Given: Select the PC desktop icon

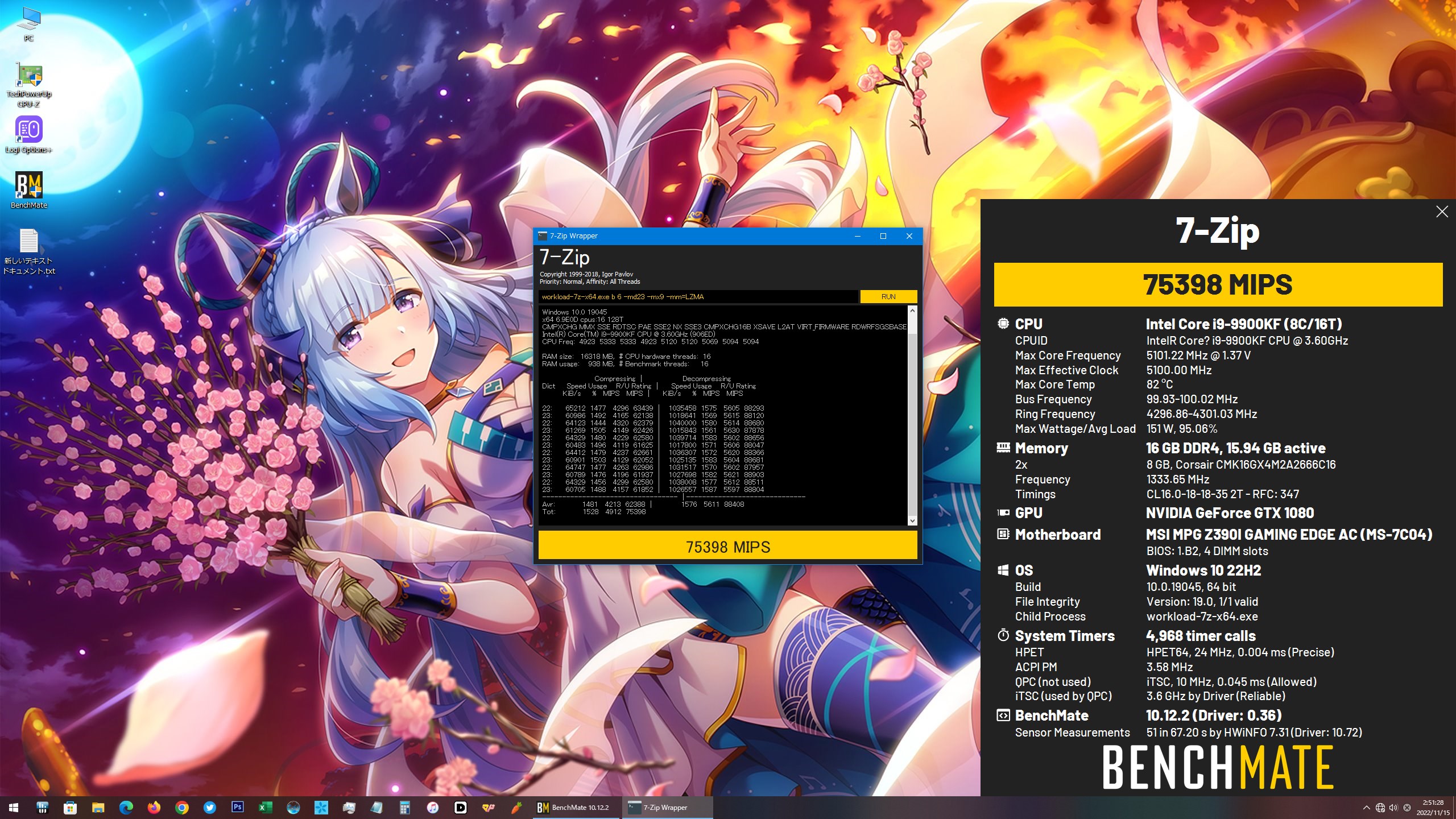Looking at the screenshot, I should 28,24.
